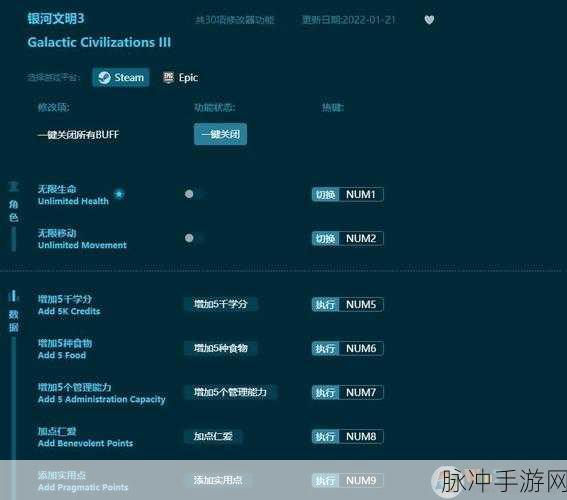
Task: Click the 添加实用点 apply button
Action: point(218,480)
